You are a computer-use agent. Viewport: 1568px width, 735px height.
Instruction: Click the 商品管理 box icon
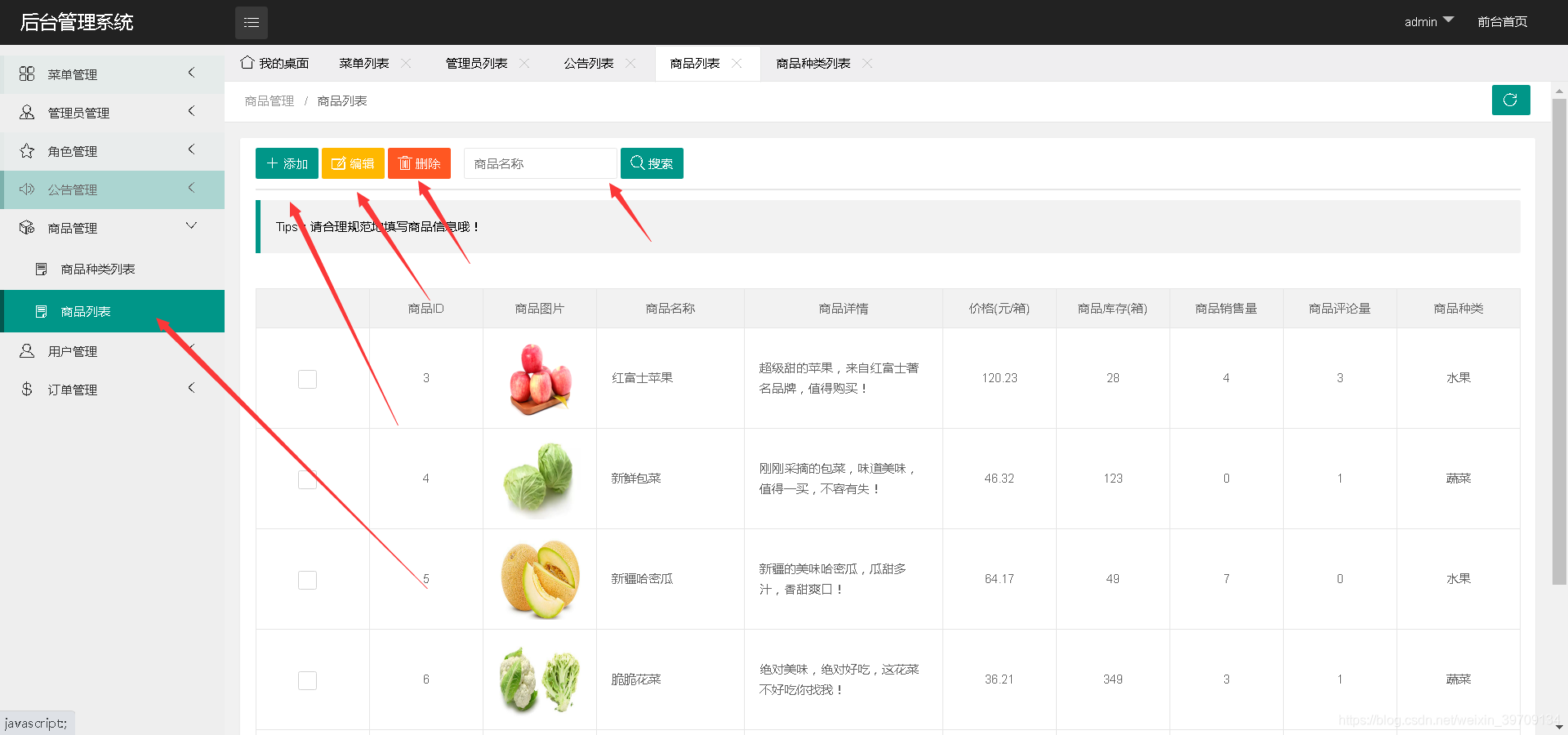(x=27, y=227)
